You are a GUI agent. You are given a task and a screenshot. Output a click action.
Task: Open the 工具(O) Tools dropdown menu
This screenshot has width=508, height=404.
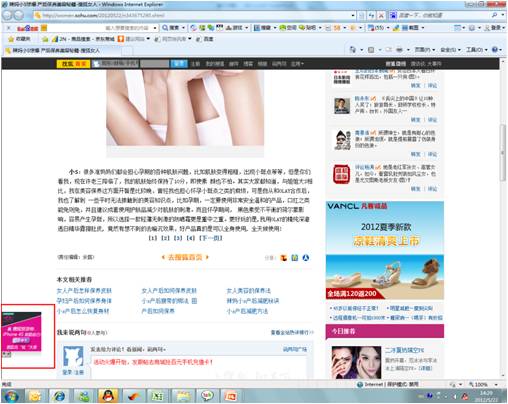tap(476, 50)
